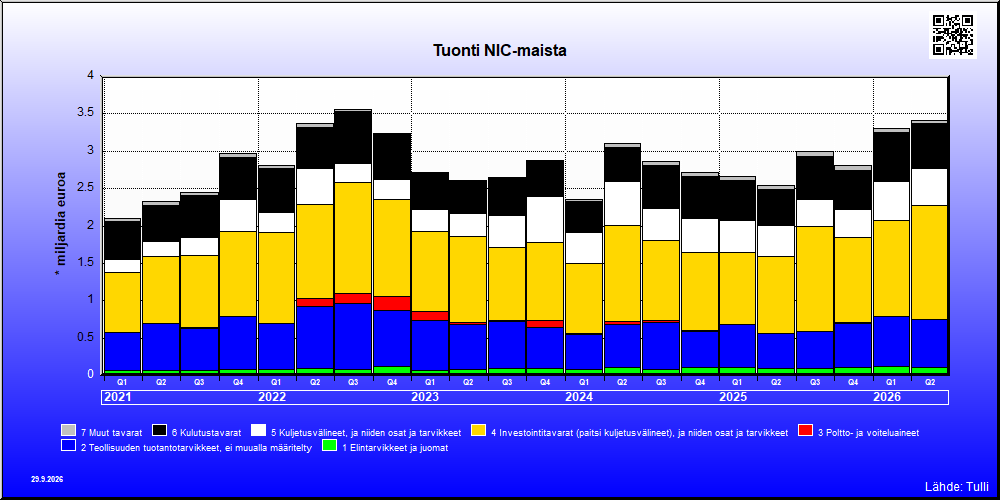Select the 2024 year label

pos(580,397)
